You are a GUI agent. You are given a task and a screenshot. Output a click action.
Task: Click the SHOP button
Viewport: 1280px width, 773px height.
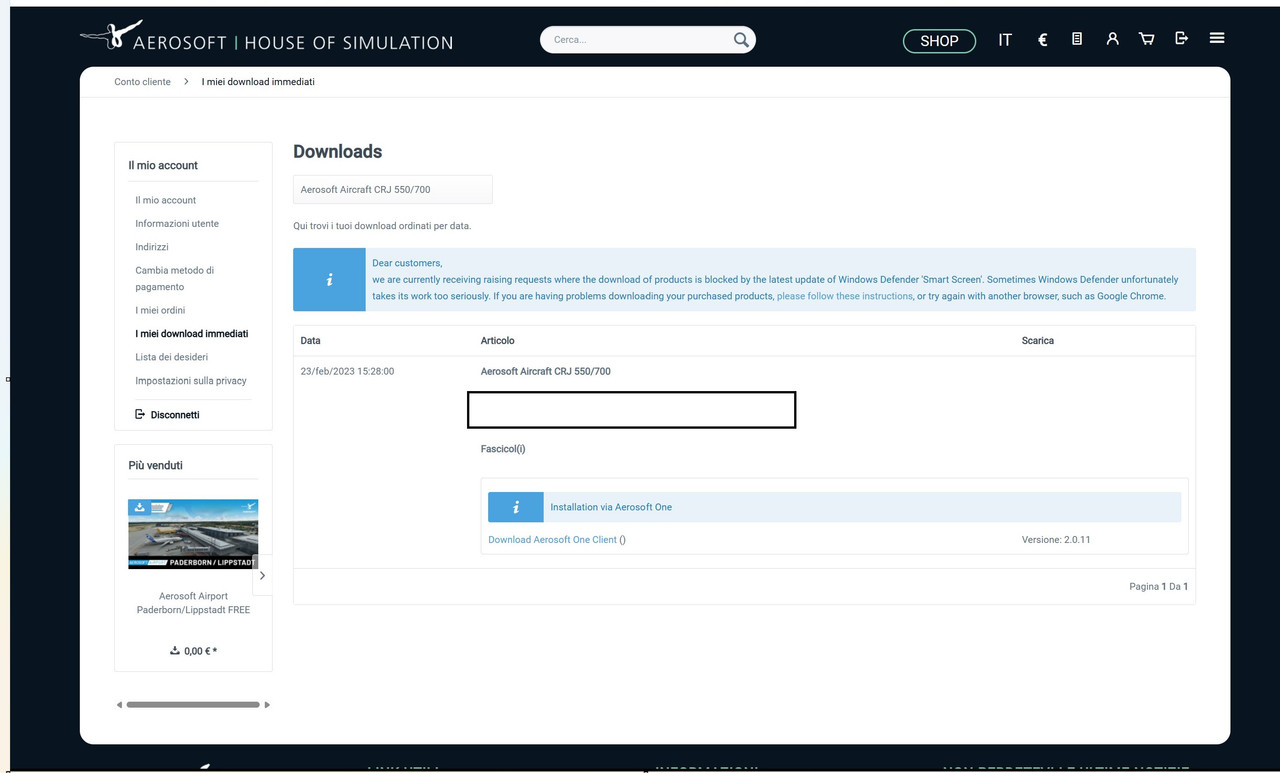(939, 41)
